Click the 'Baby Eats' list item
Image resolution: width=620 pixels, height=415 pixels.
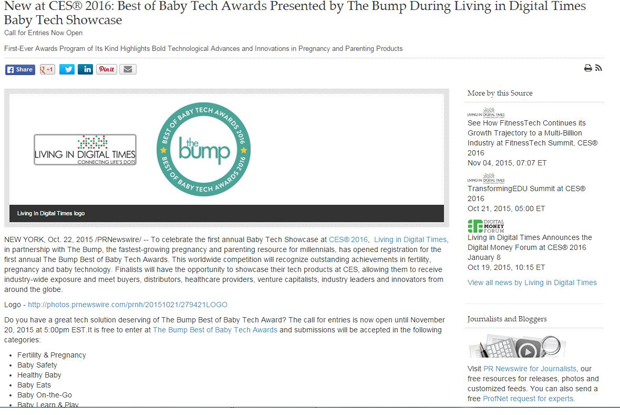34,385
